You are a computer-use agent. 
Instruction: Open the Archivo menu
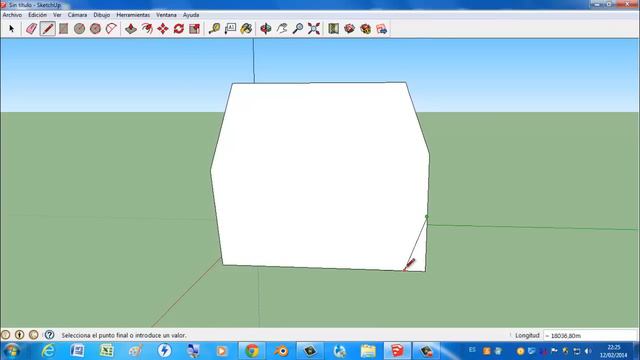click(12, 15)
